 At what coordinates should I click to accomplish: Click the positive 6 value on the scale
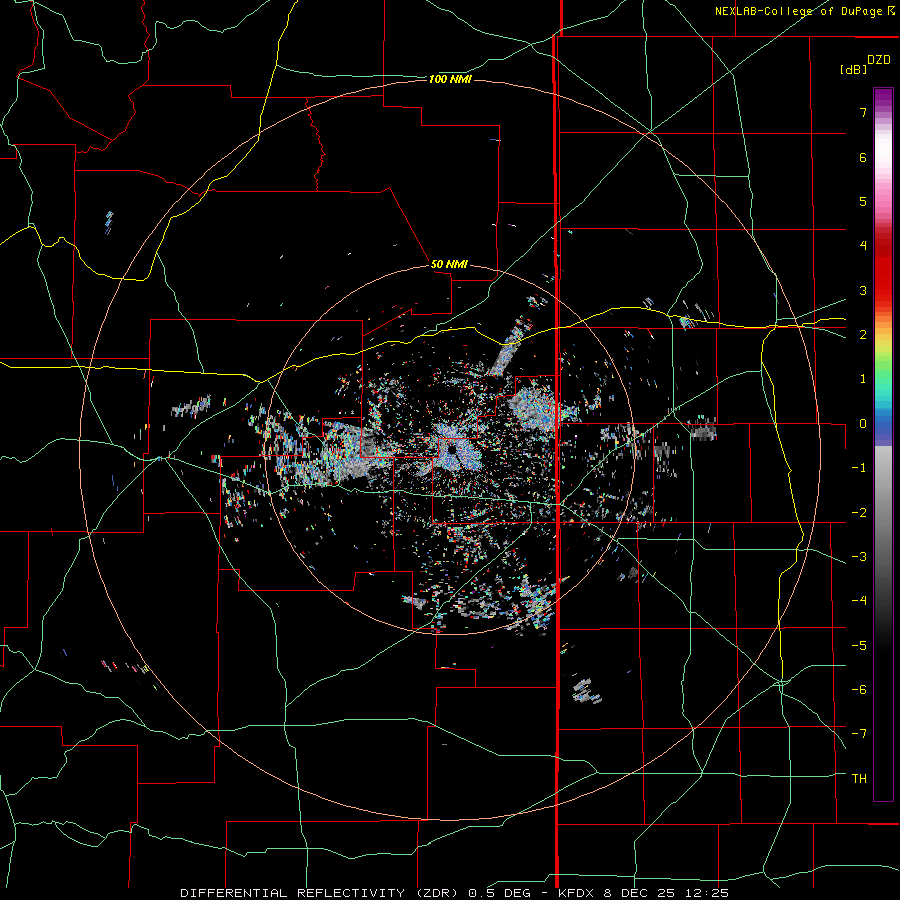863,157
